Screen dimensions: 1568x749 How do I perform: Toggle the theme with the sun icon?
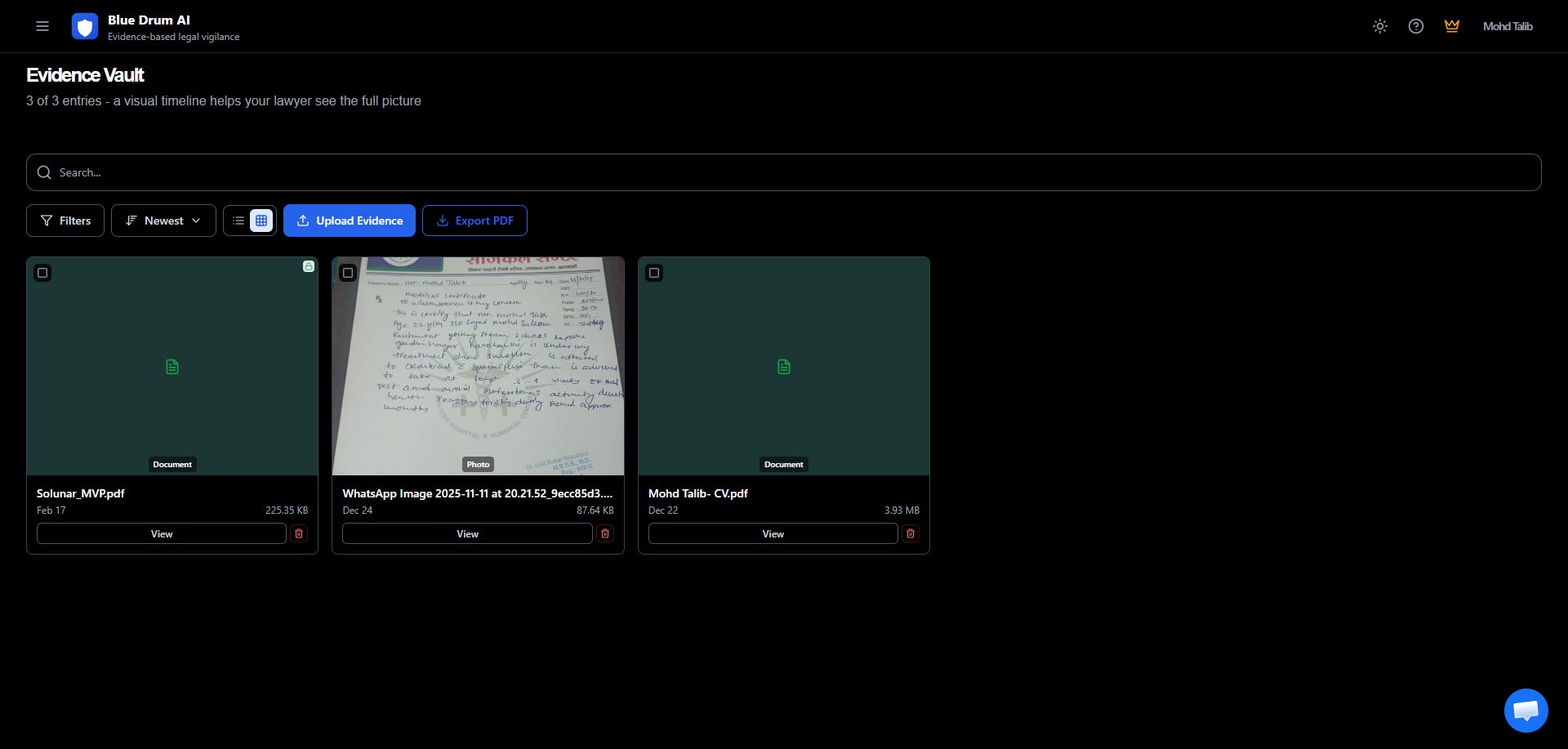(1380, 26)
